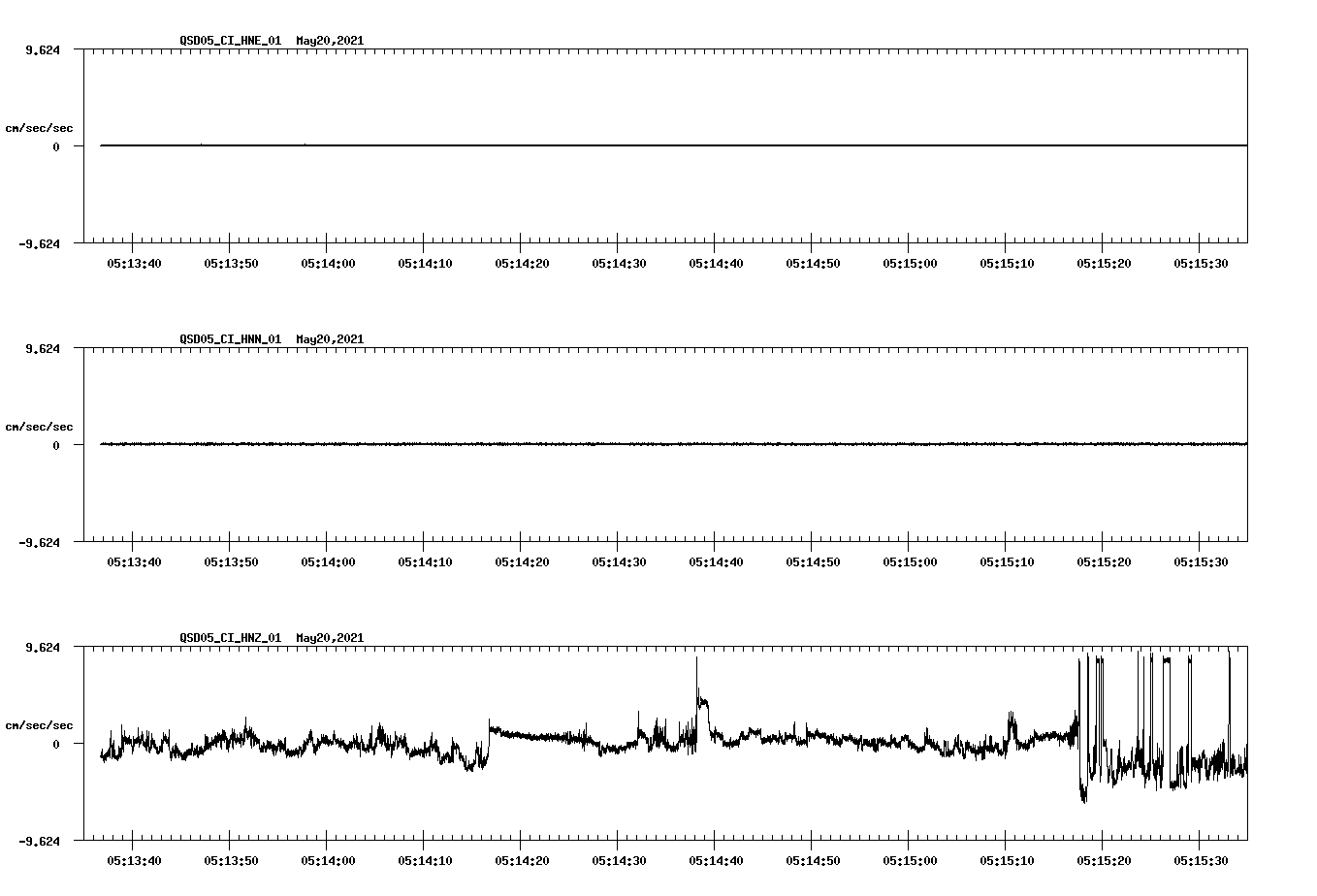Screen dimensions: 1317x896
Task: Click time label 05:15:00 under HNE plot
Action: [910, 263]
